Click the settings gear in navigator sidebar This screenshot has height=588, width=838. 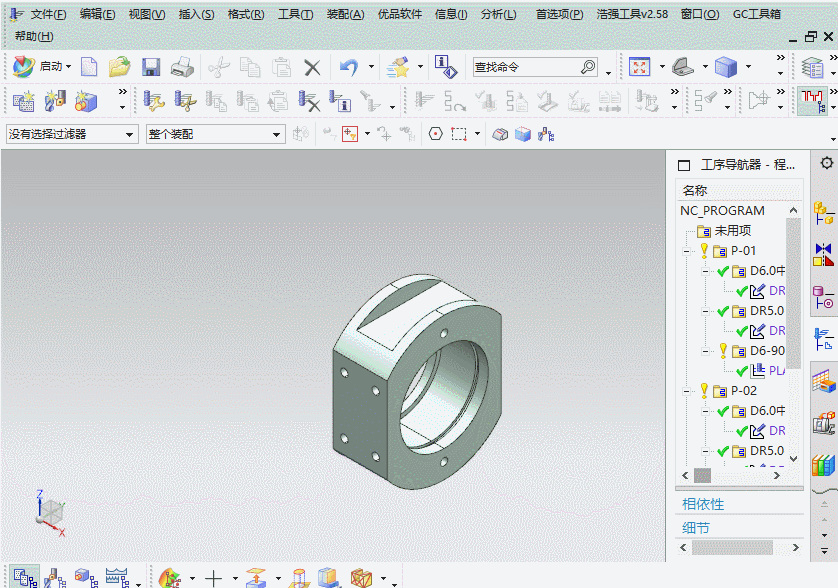827,163
